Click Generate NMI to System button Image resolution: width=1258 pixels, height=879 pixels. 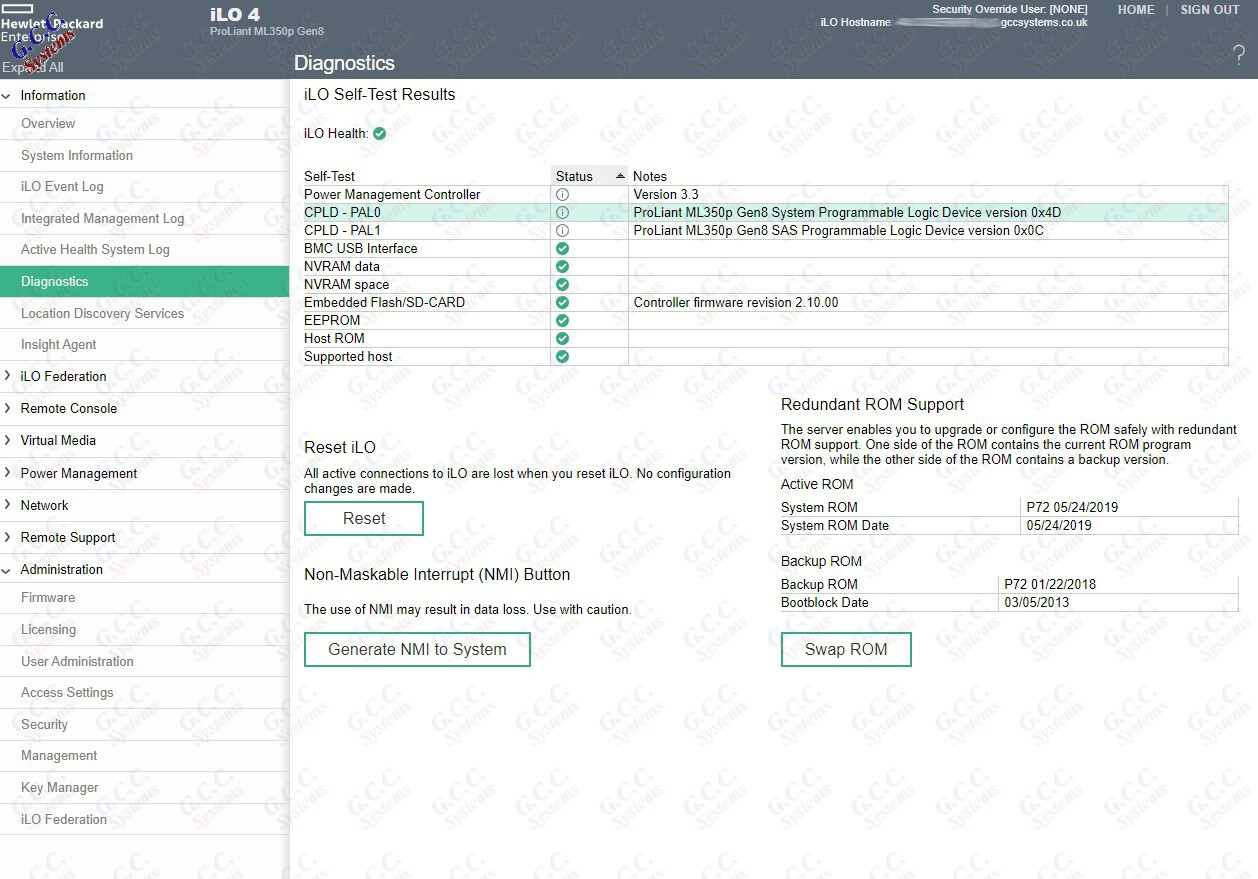(x=417, y=650)
